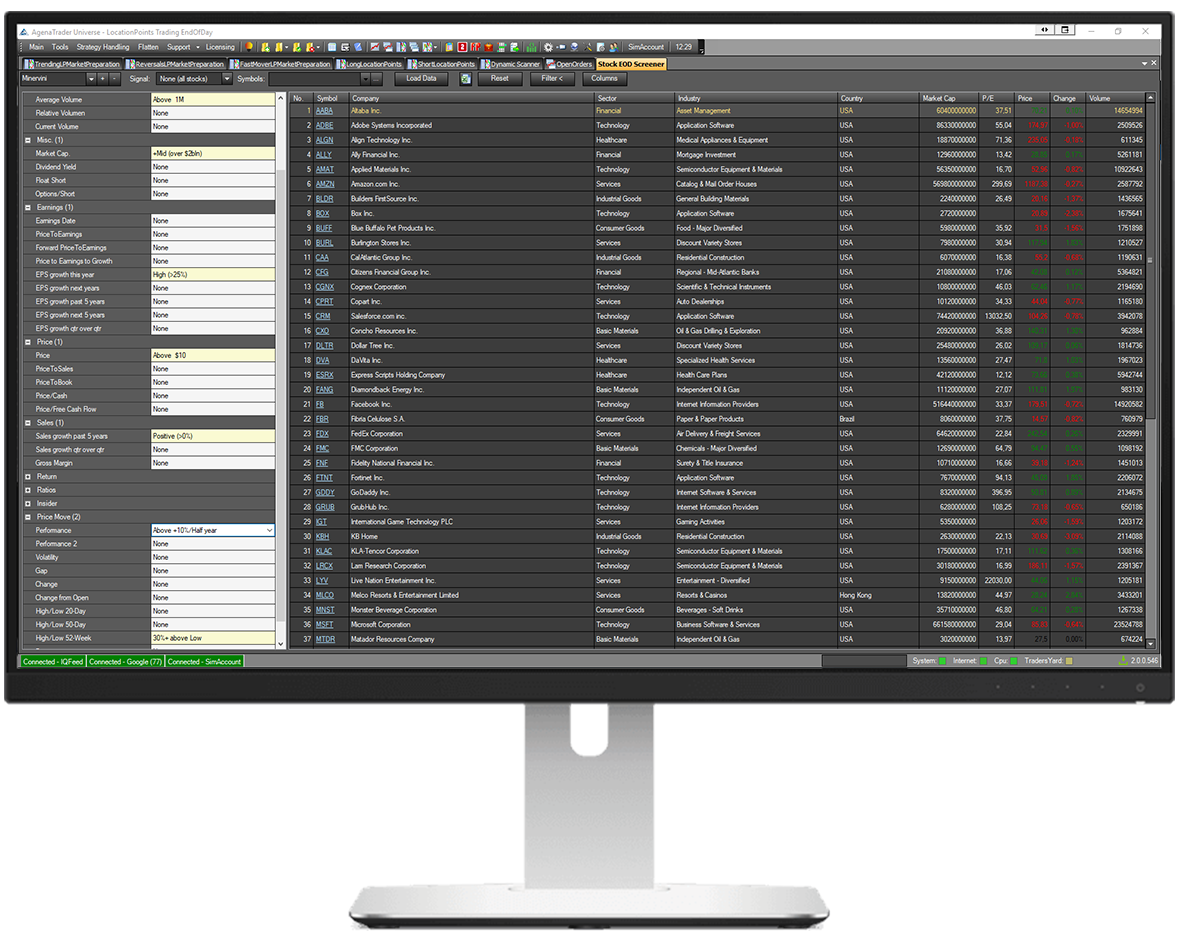Click the window layout icon in title bar

pos(1066,30)
